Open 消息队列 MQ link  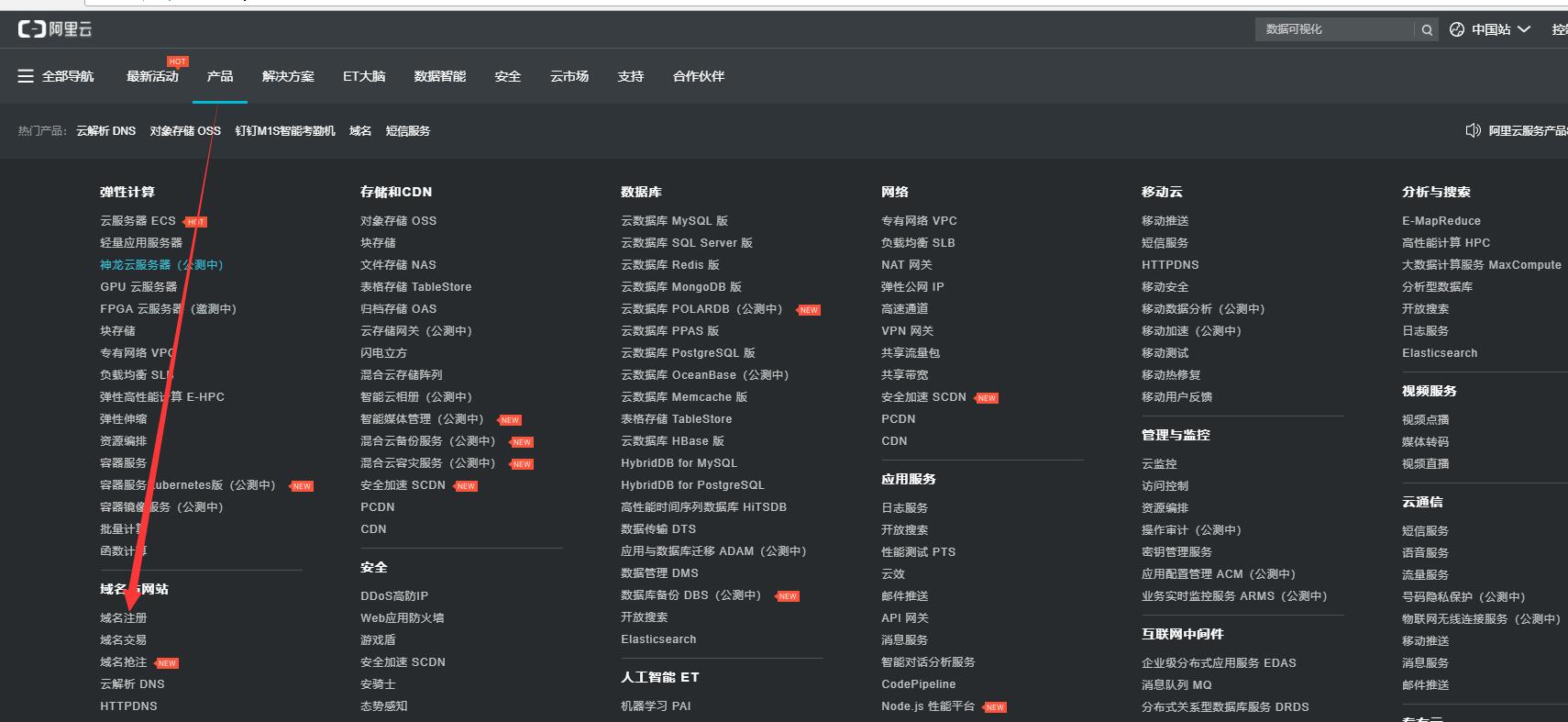pos(1176,685)
